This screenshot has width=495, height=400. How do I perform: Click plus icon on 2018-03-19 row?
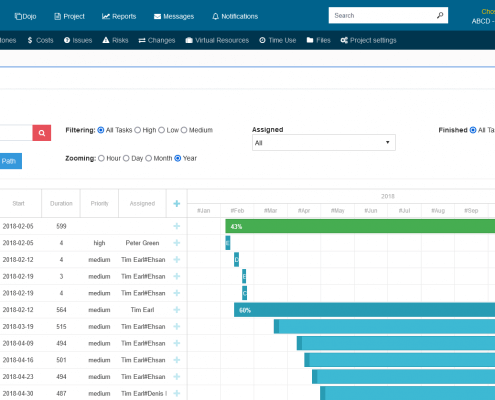pos(177,327)
